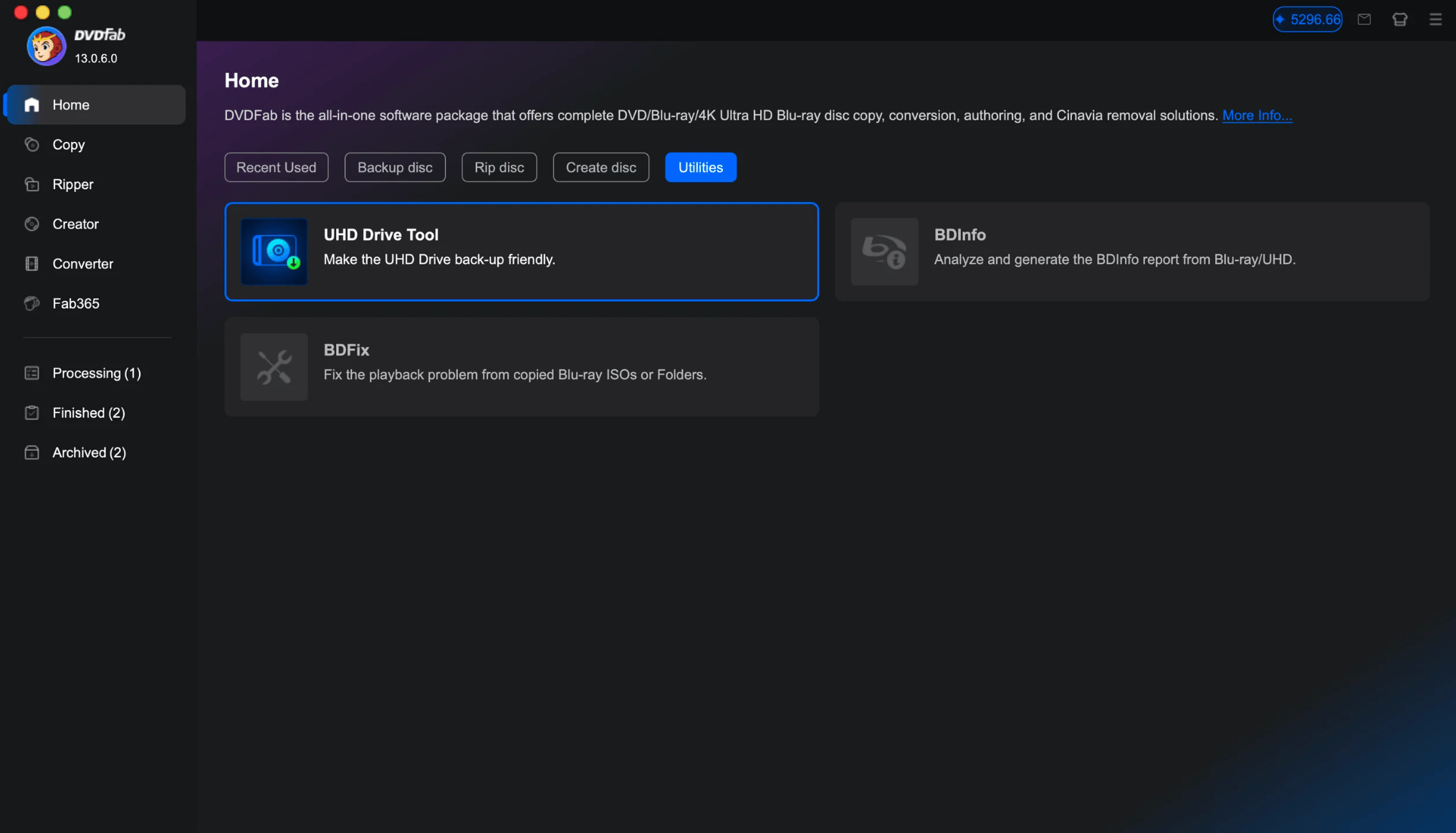Click 'Analyze and generate the BDInfo report' description
This screenshot has height=833, width=1456.
(1115, 260)
